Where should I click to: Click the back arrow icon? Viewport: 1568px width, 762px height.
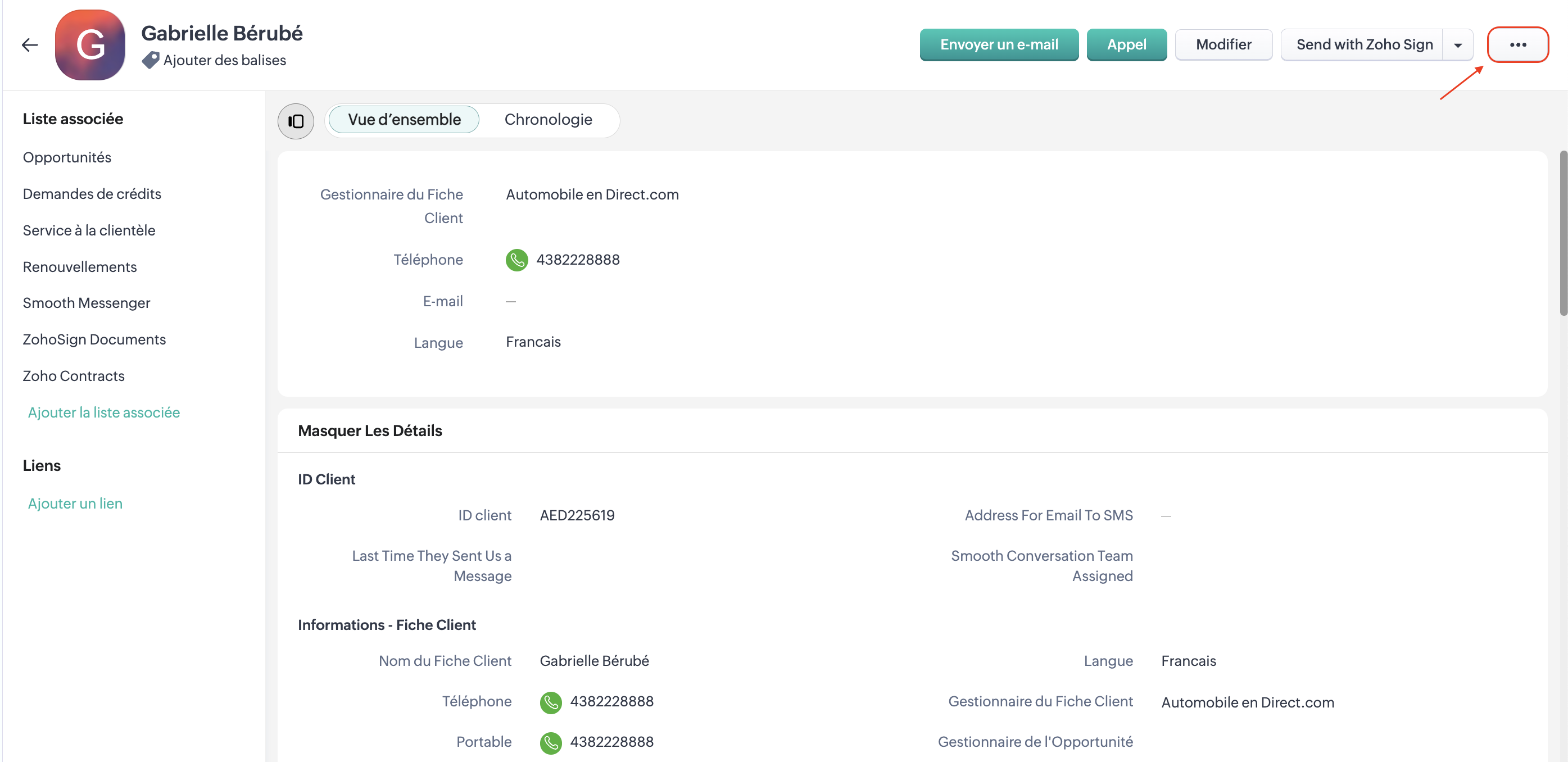(30, 45)
